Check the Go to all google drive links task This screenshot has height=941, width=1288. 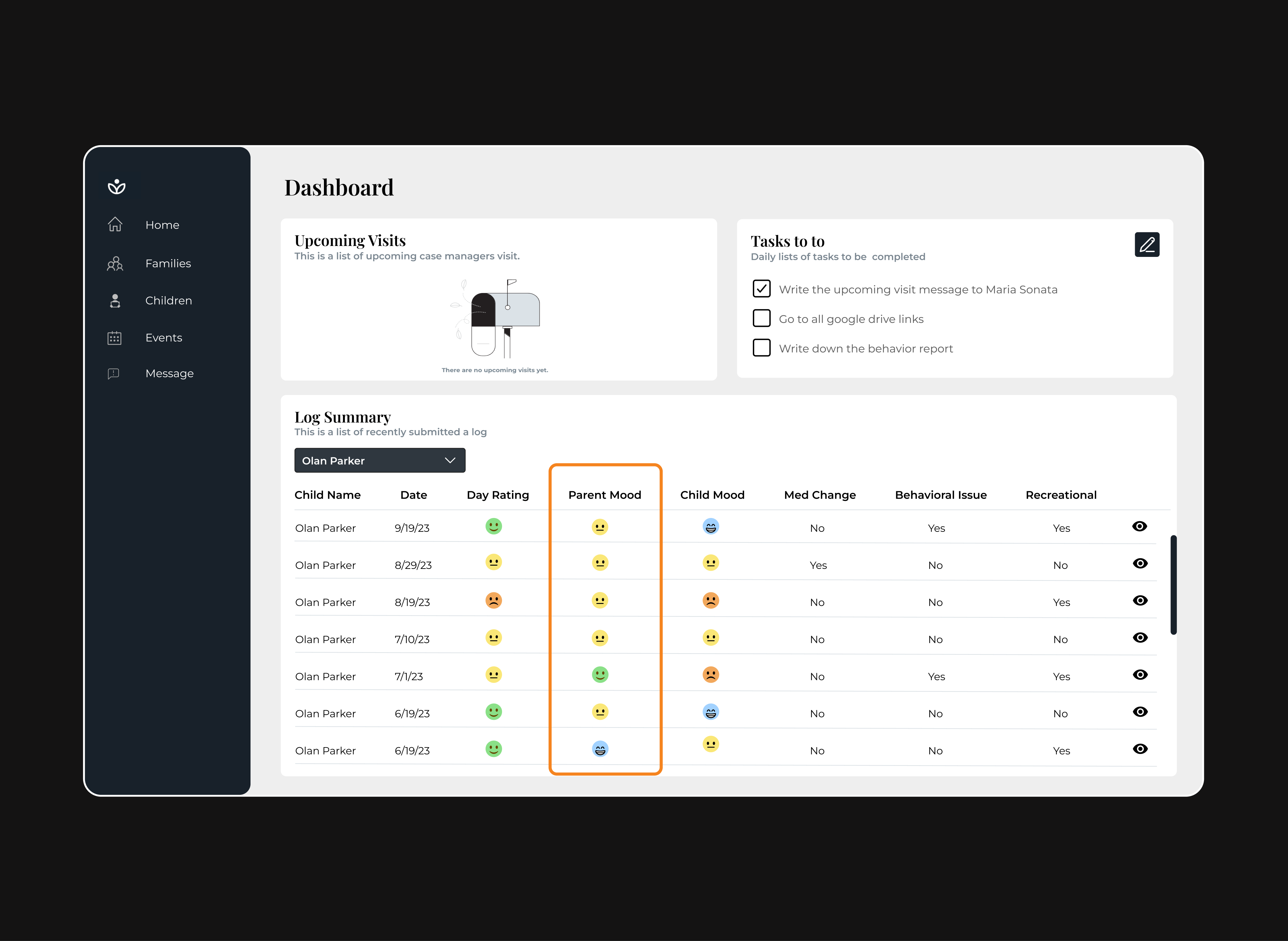[762, 318]
